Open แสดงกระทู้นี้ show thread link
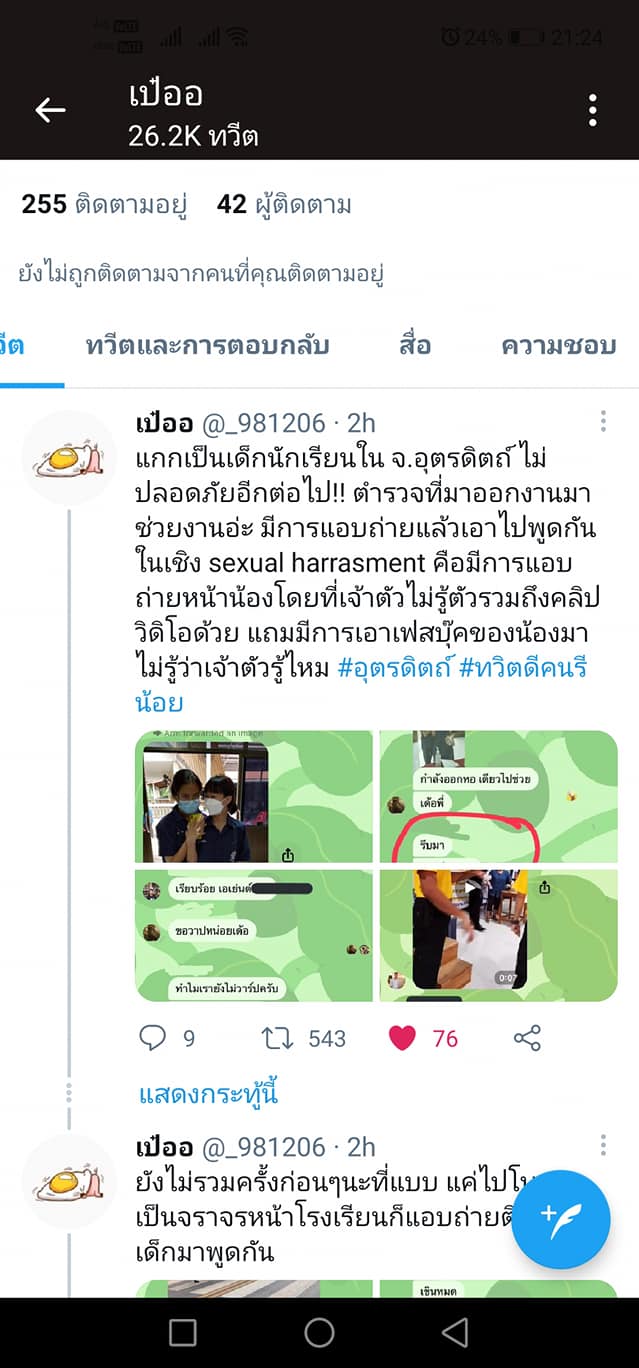Image resolution: width=639 pixels, height=1368 pixels. click(208, 1093)
